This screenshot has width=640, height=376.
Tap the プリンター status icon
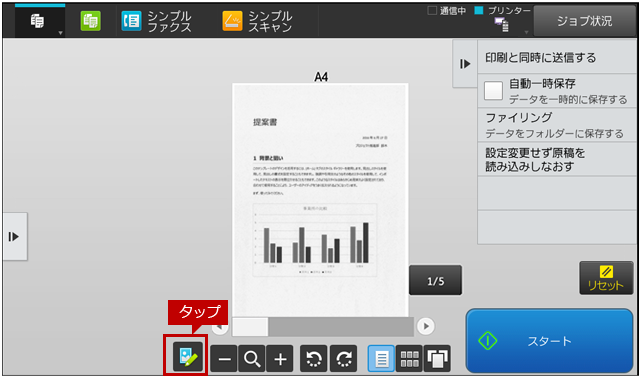pyautogui.click(x=502, y=25)
